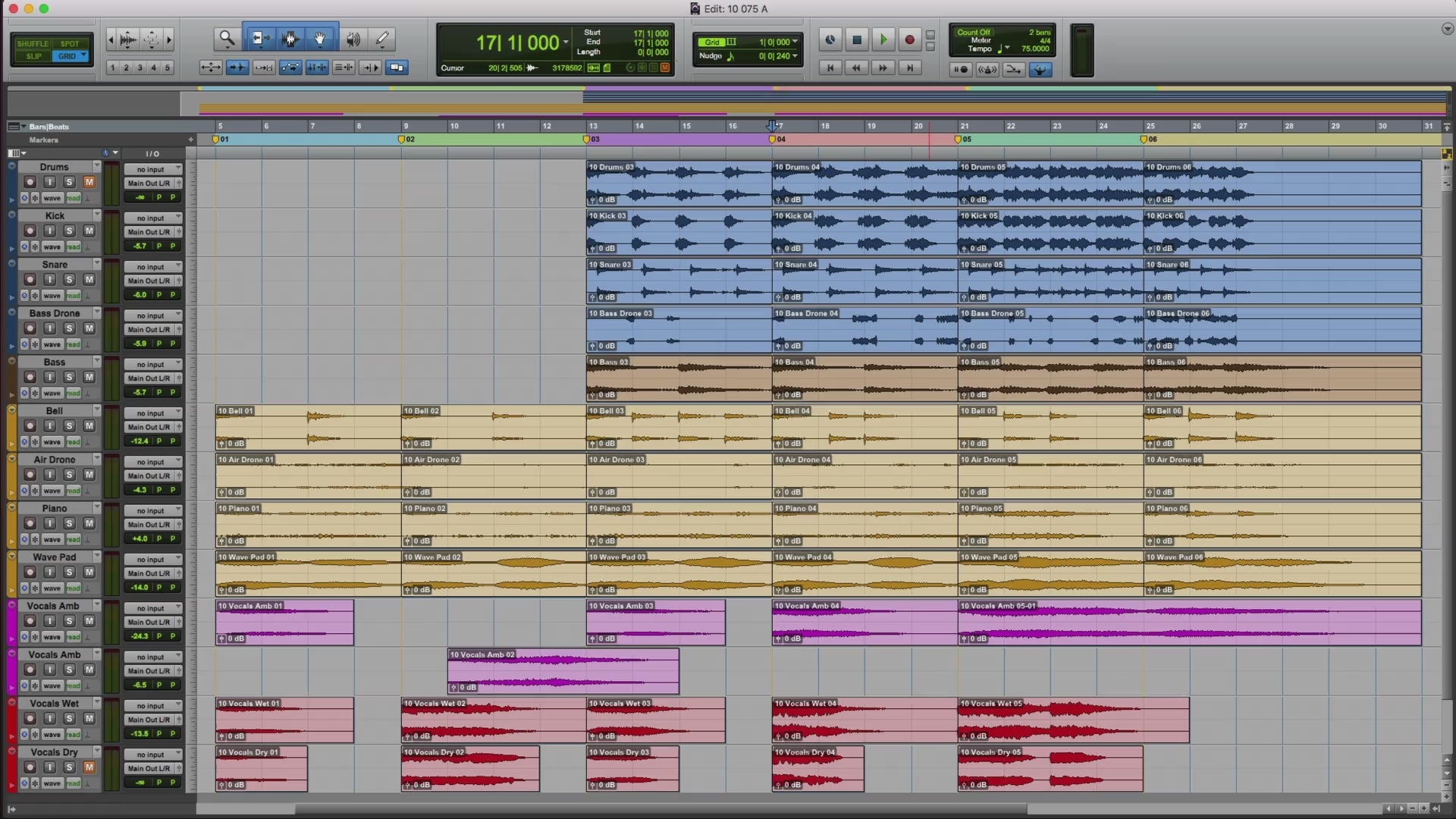Switch to Slip edit mode
The height and width of the screenshot is (819, 1456).
coord(33,56)
